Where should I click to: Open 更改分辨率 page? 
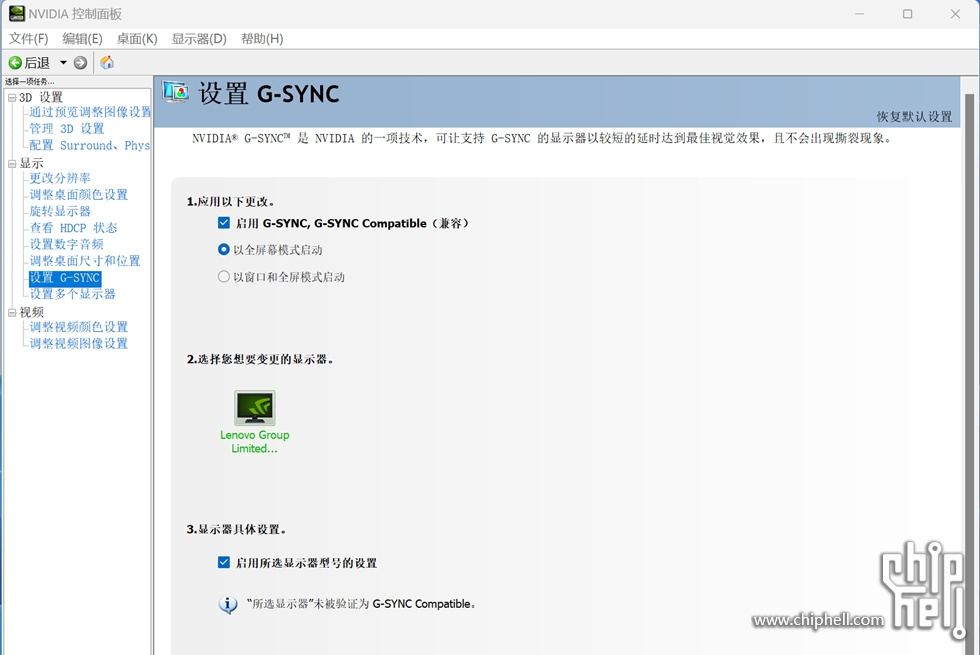(60, 178)
